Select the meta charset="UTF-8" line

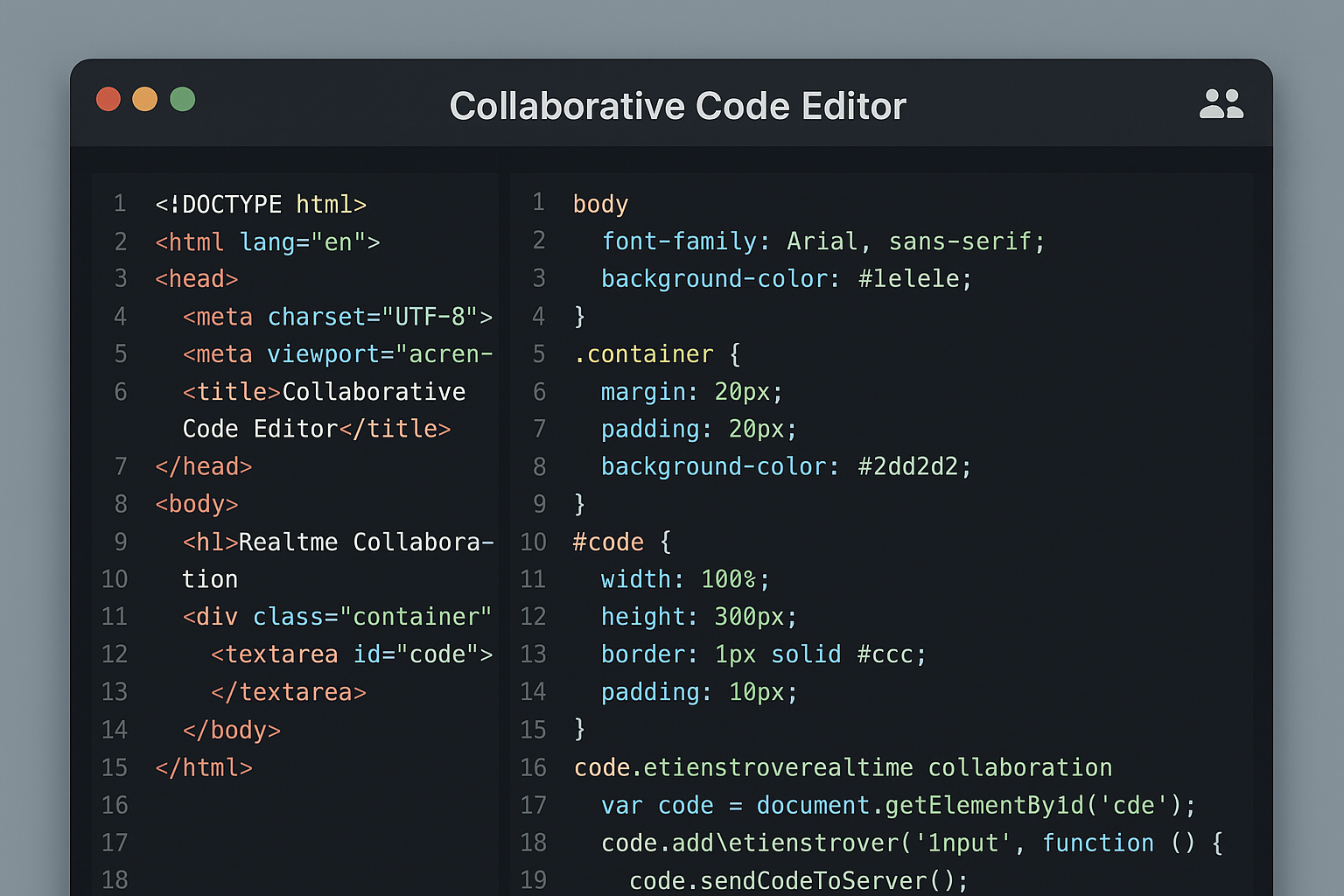337,317
